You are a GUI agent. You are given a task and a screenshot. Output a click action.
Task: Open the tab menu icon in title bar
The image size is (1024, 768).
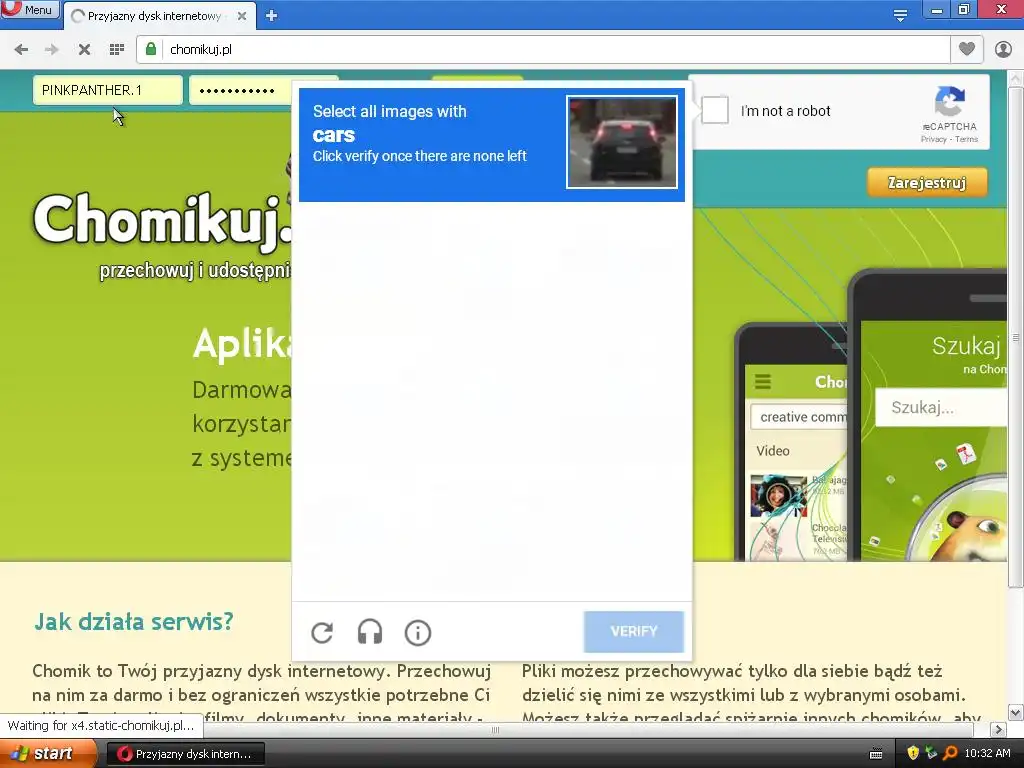tap(901, 15)
